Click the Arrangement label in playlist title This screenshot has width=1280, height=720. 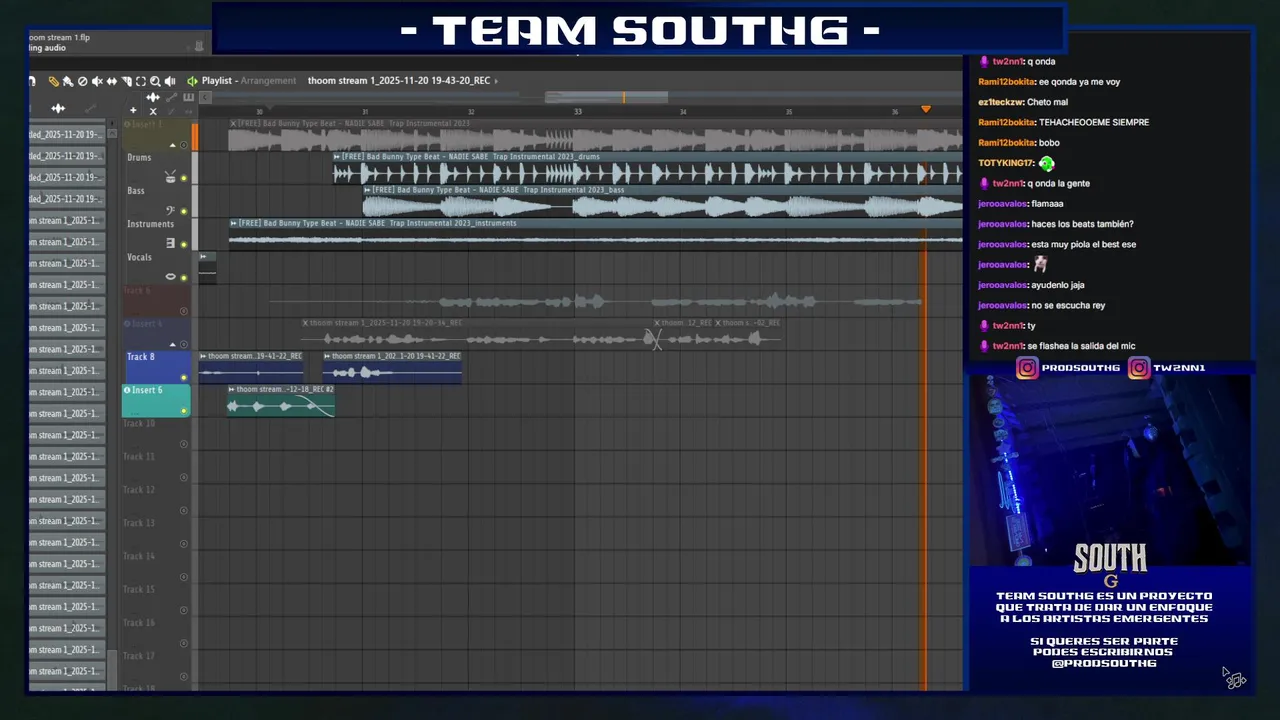(x=269, y=81)
